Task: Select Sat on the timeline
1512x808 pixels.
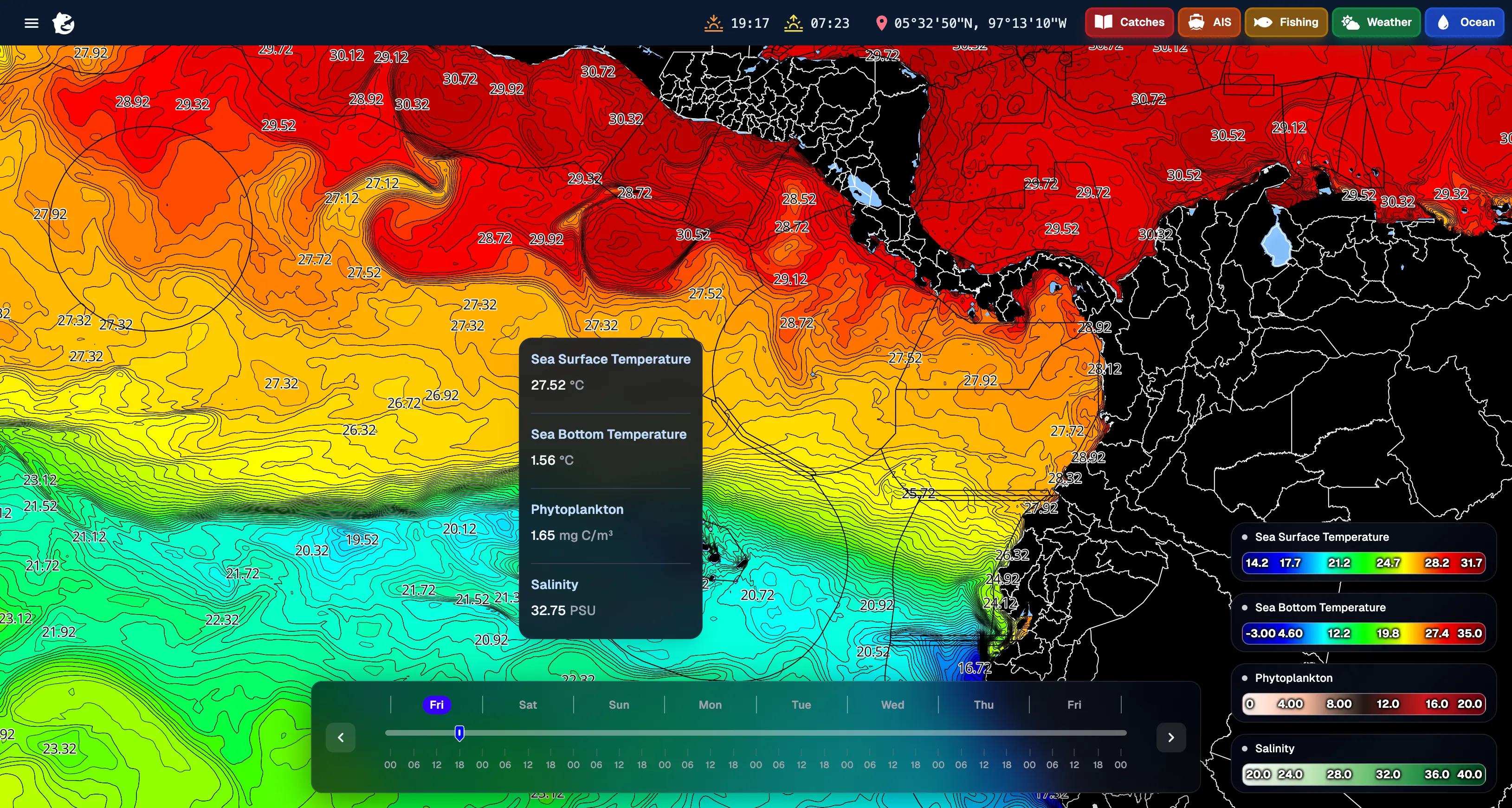Action: 527,705
